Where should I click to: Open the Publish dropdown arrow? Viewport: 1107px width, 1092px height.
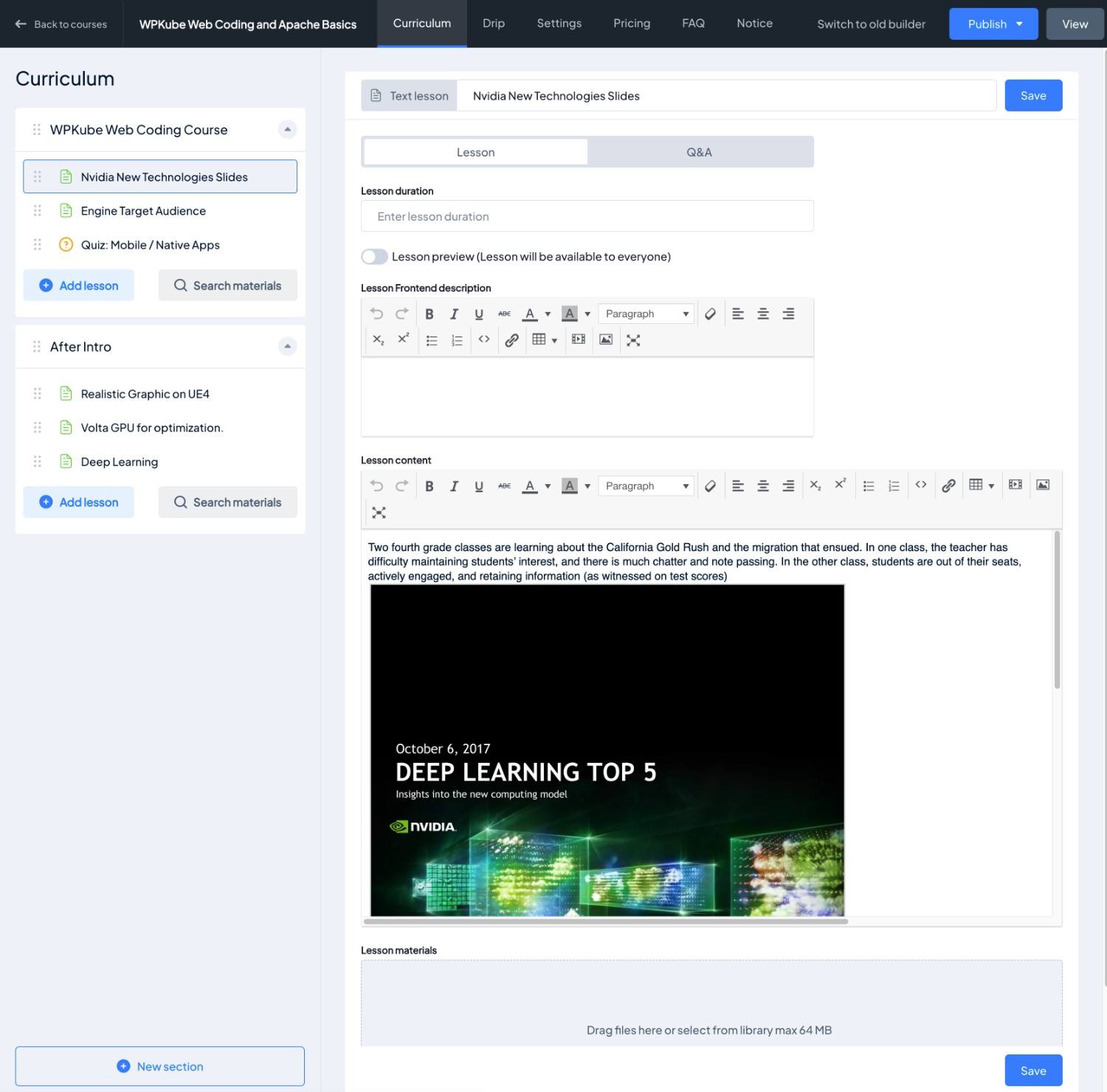point(1019,24)
